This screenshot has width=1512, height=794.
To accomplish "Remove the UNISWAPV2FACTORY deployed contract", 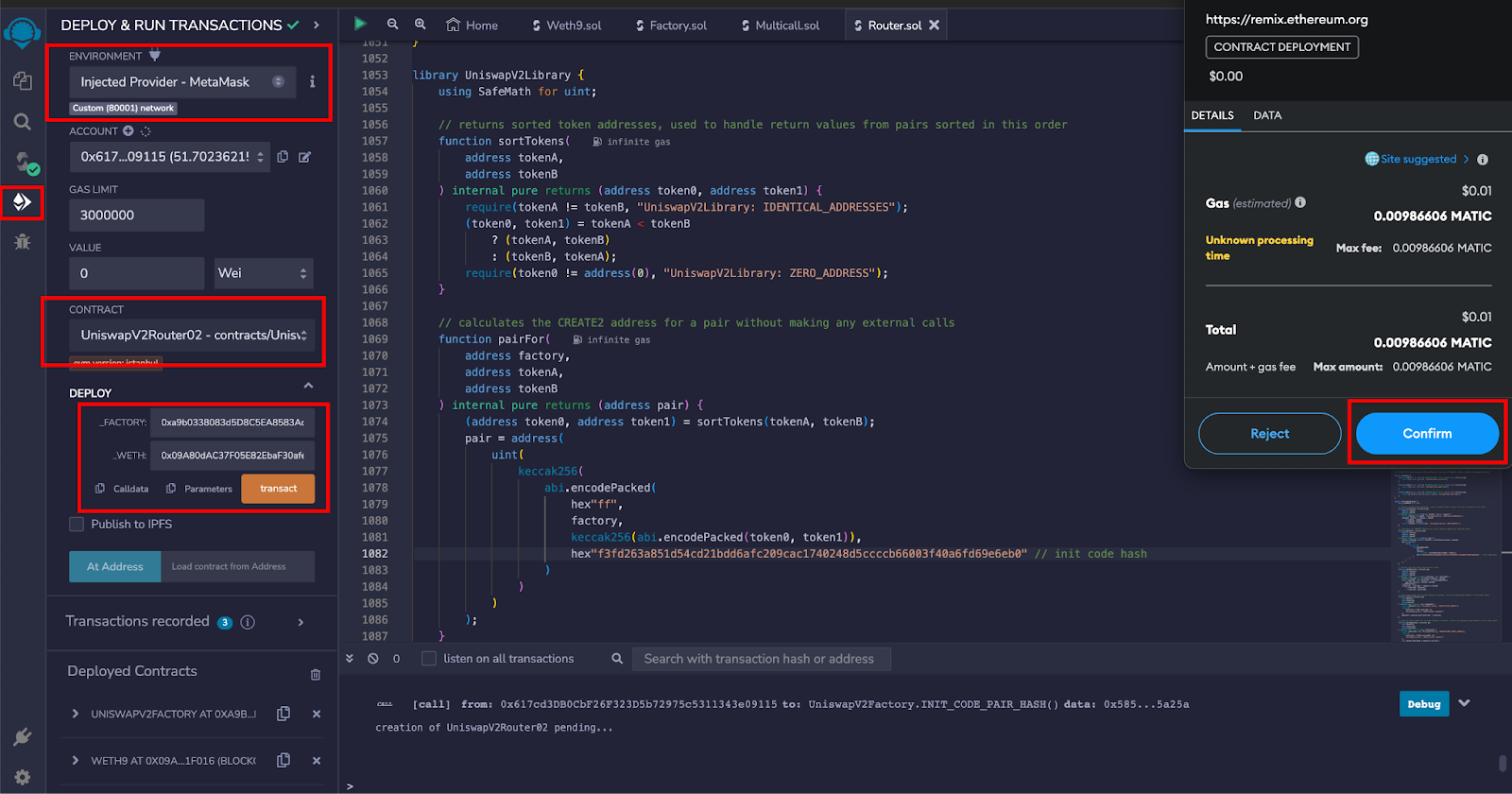I will [317, 714].
